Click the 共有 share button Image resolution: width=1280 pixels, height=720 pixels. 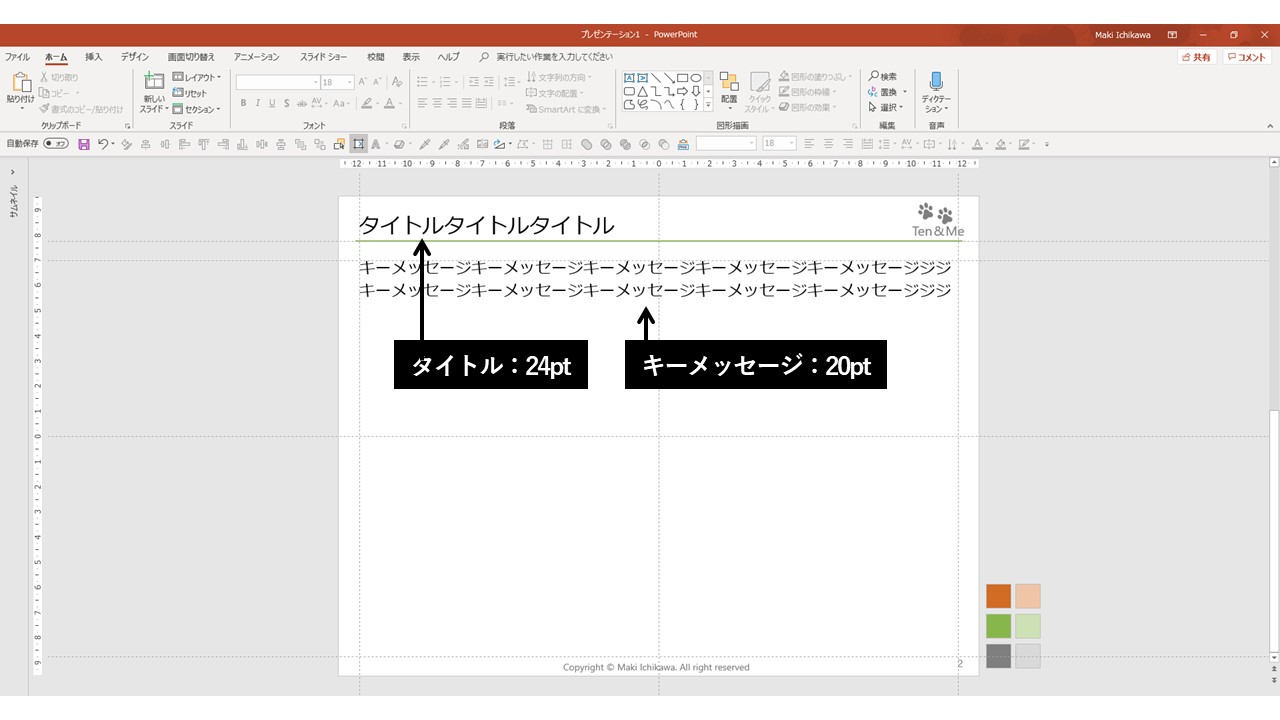click(x=1196, y=57)
